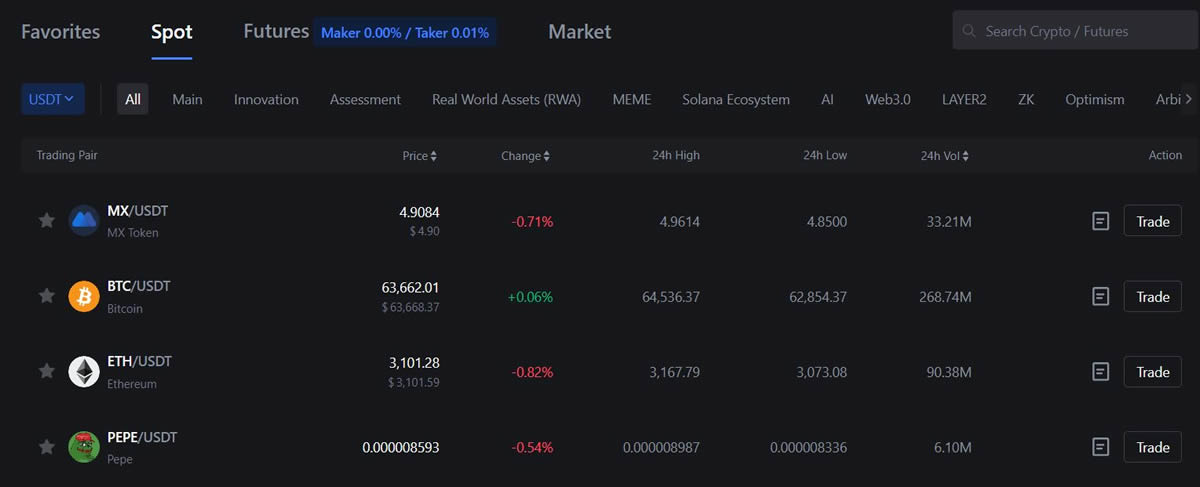The image size is (1200, 487).
Task: Click the PEPE frog coin icon
Action: (84, 447)
